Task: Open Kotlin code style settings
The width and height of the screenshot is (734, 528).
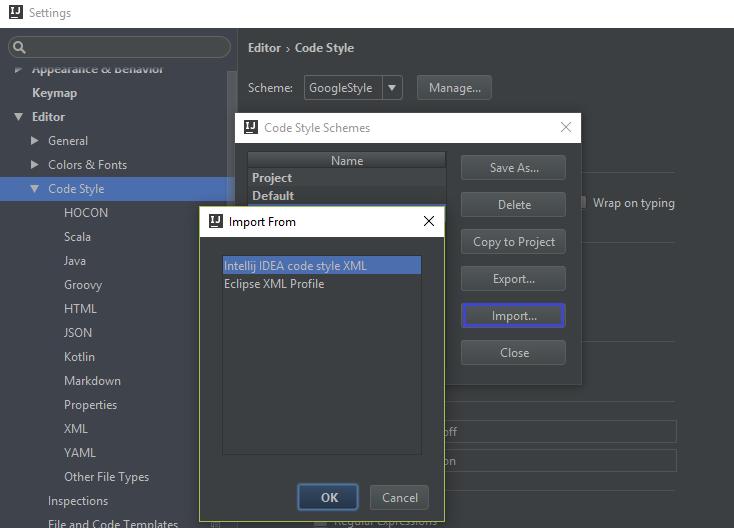Action: 79,357
